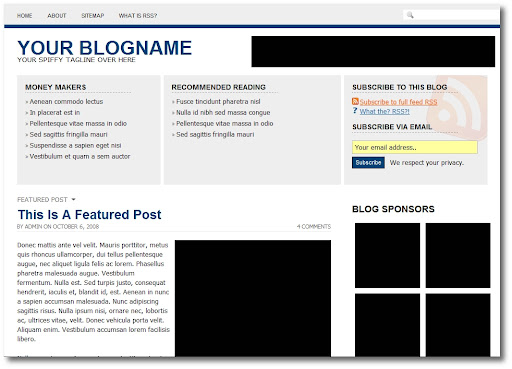
Task: Open Recommended Reading Sed sagittis fringilla link
Action: 215,134
